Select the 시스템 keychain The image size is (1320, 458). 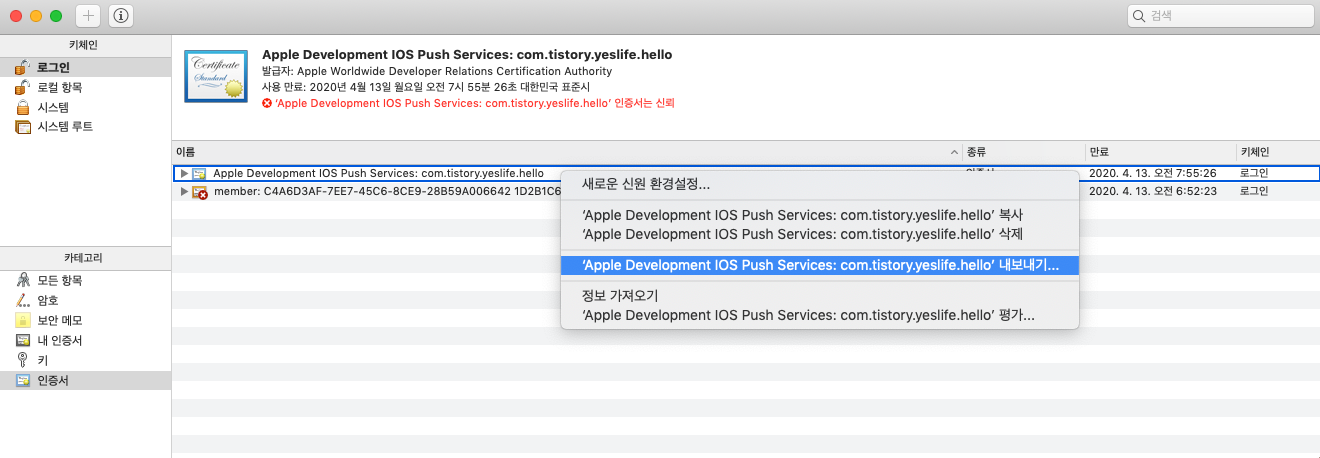[85, 107]
